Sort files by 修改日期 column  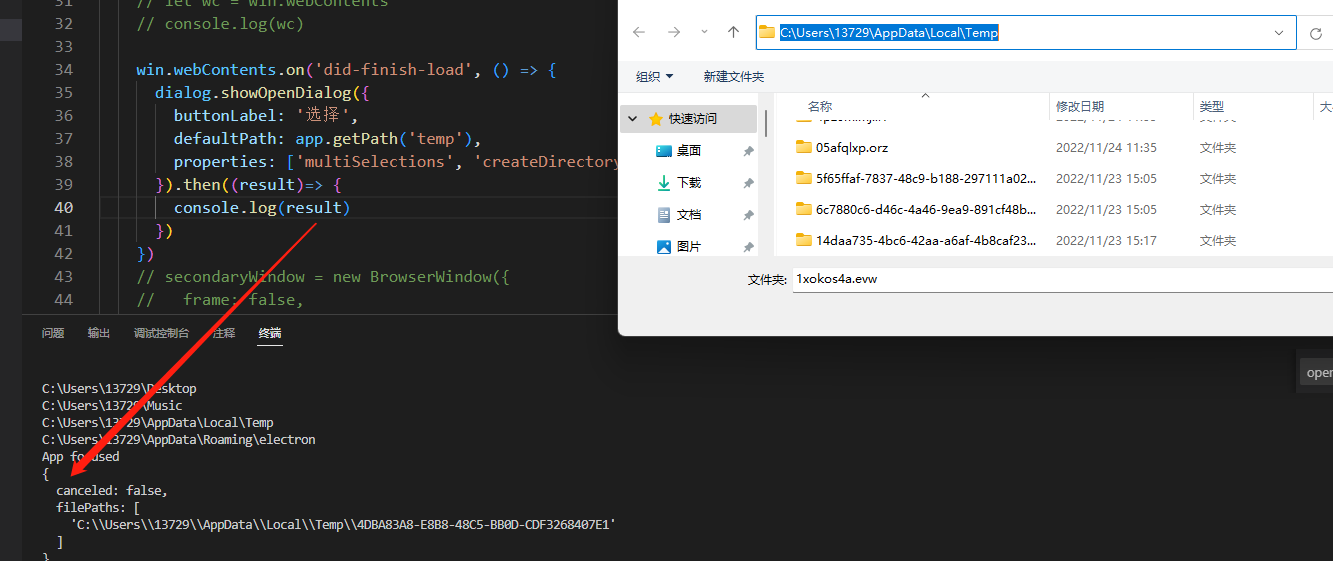(1080, 106)
